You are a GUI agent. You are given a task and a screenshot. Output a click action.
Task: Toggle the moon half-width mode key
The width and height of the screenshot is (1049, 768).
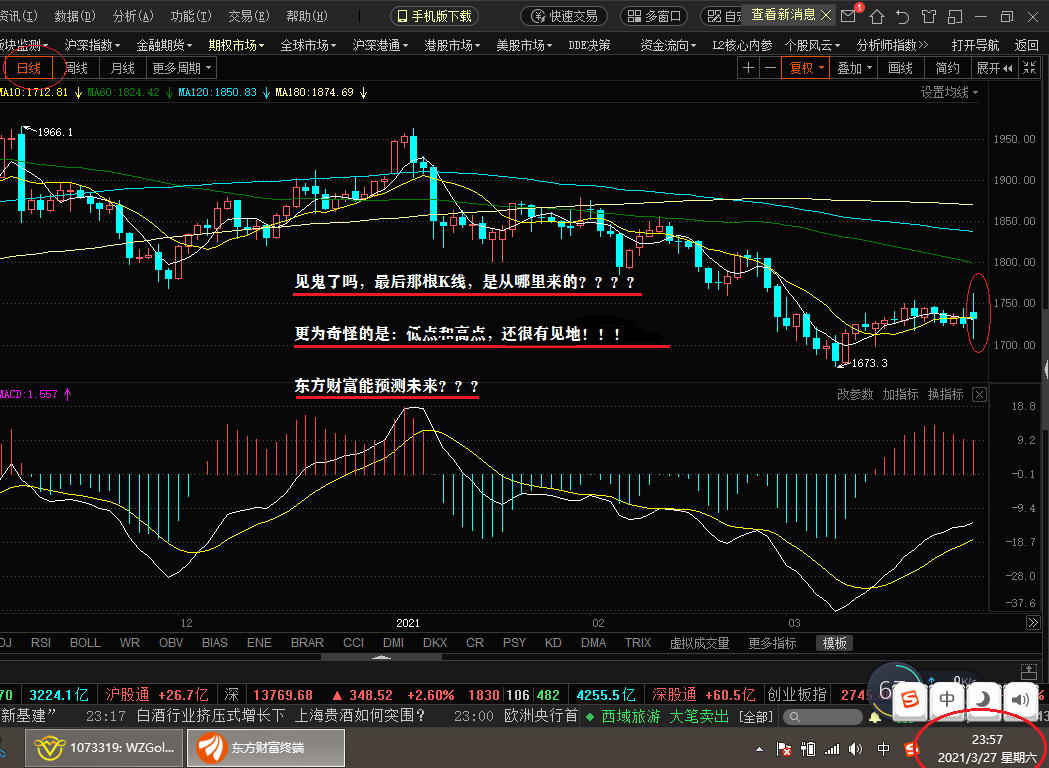coord(983,700)
